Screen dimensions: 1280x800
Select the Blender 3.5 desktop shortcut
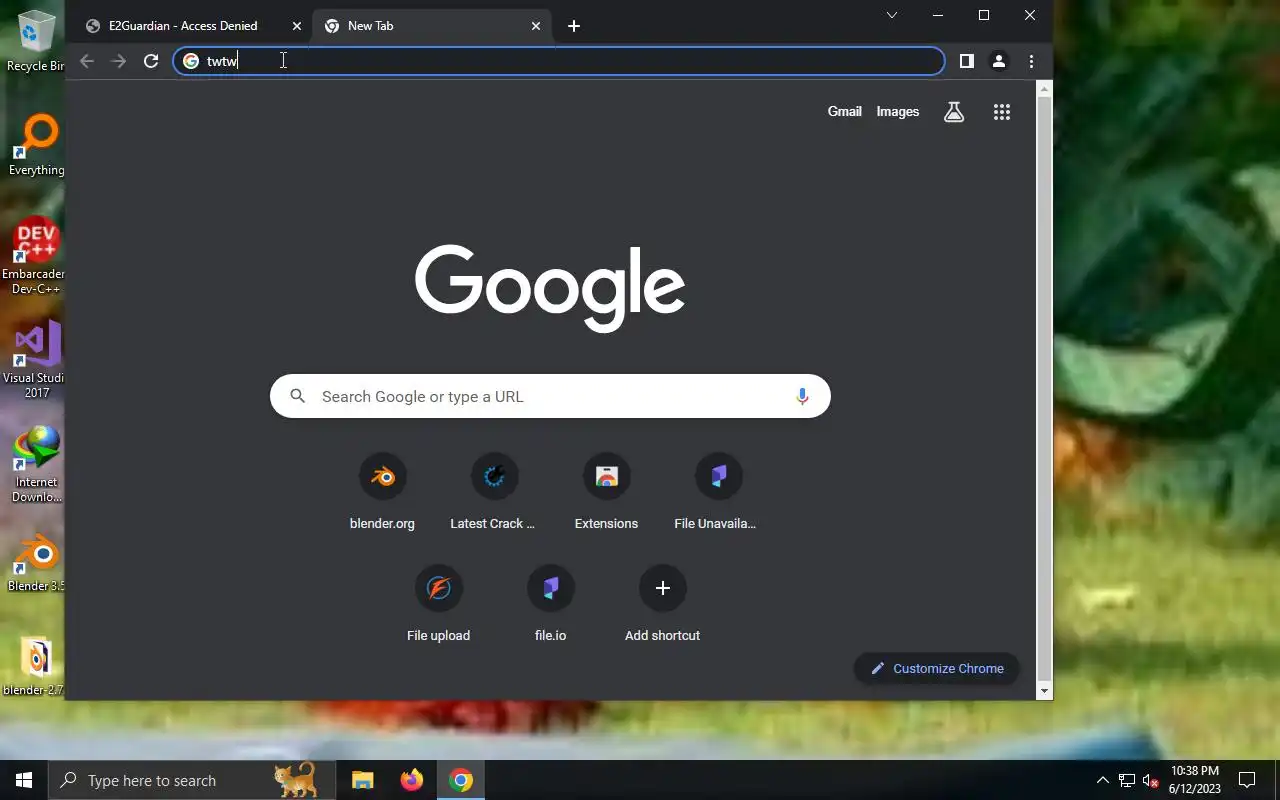point(36,563)
